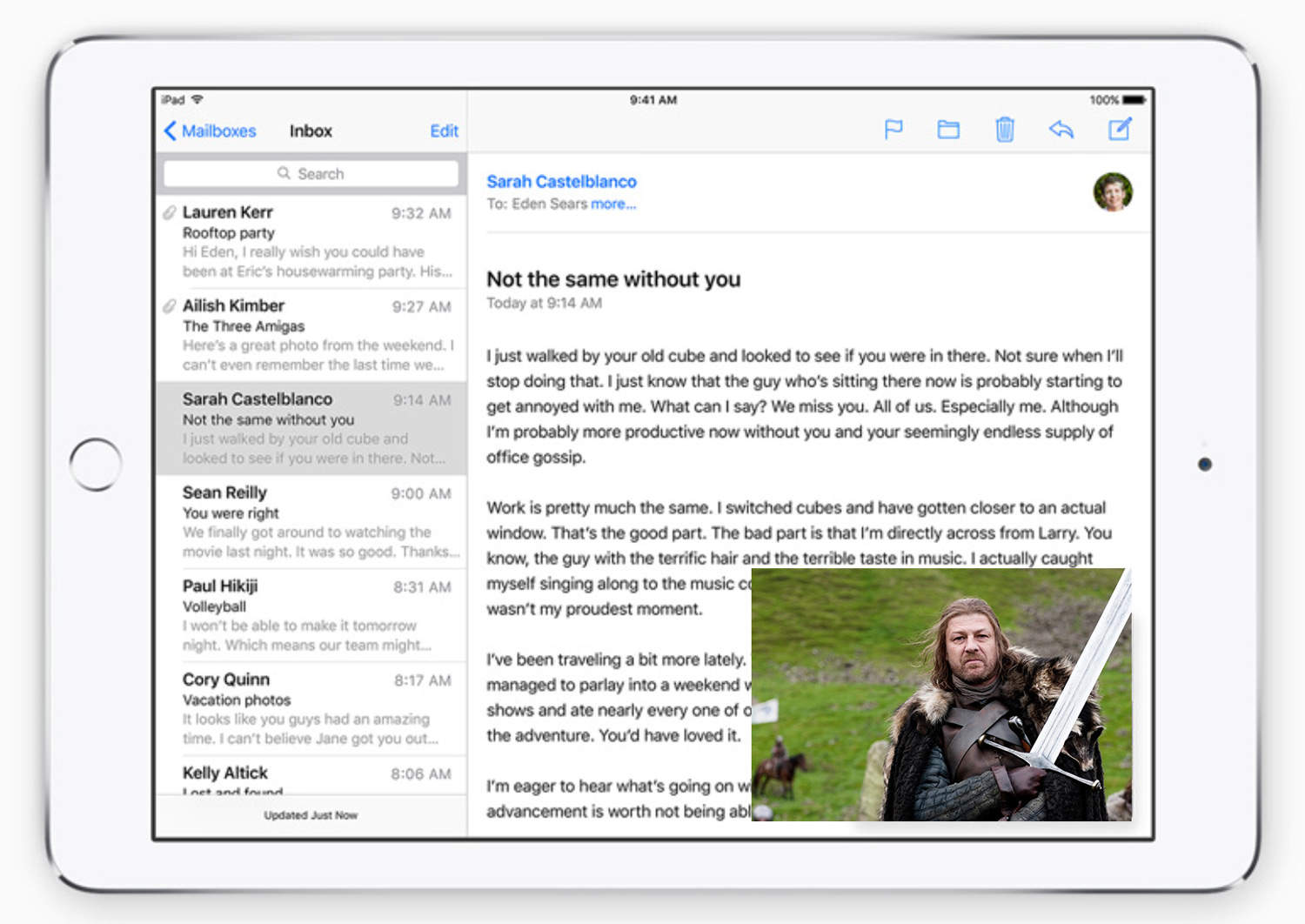
Task: Expand recipients with the more link
Action: tap(613, 204)
